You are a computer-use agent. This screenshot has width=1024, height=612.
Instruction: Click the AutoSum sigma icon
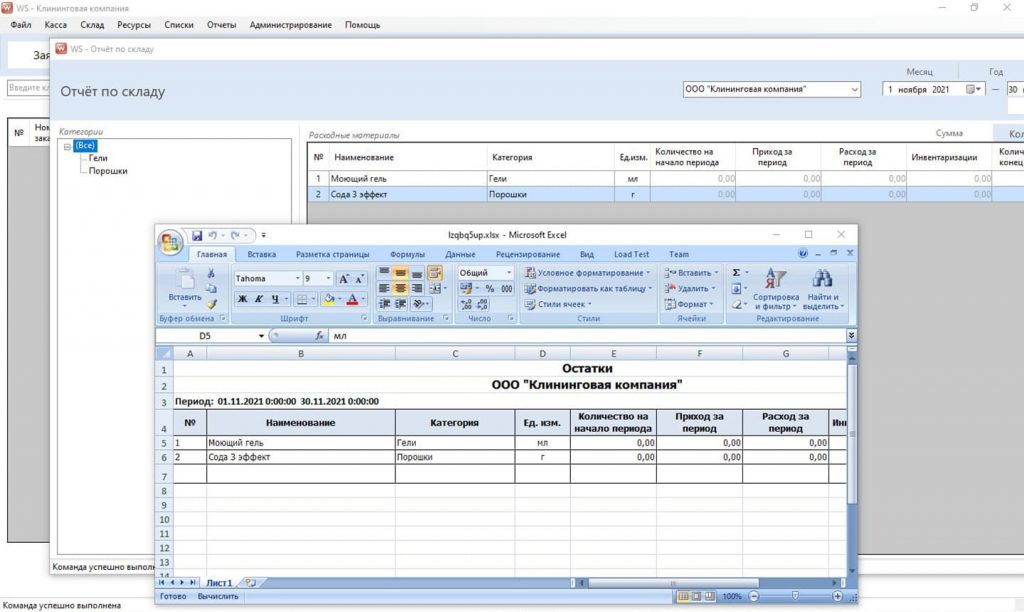736,273
